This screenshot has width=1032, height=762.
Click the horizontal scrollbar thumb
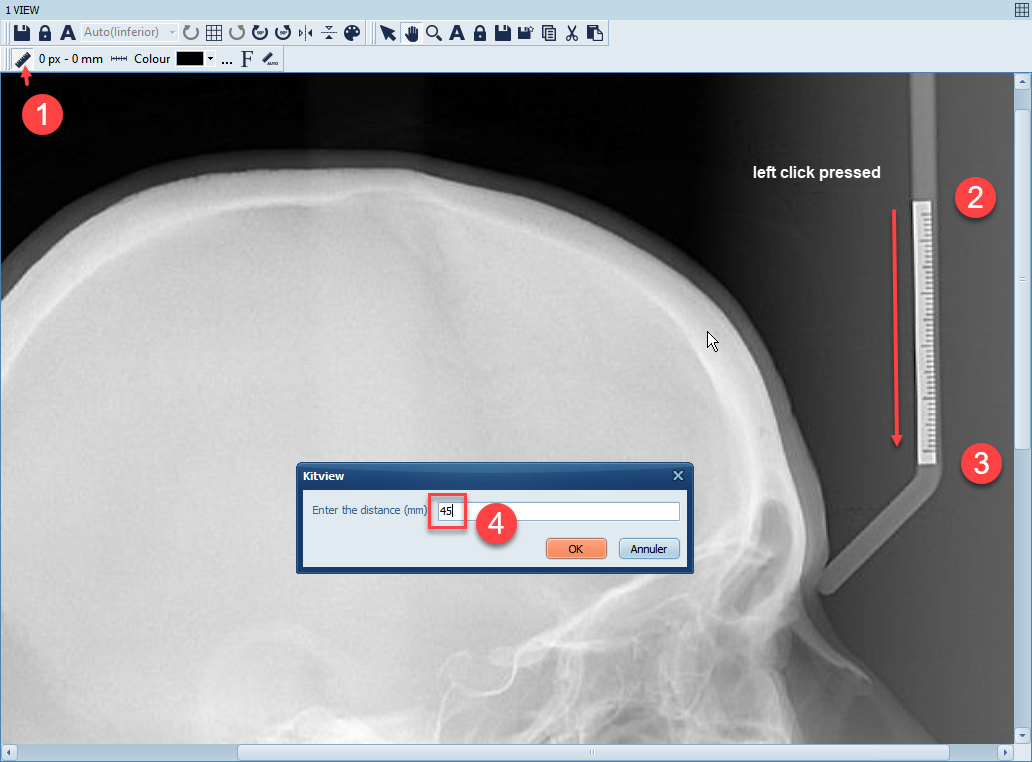(592, 752)
